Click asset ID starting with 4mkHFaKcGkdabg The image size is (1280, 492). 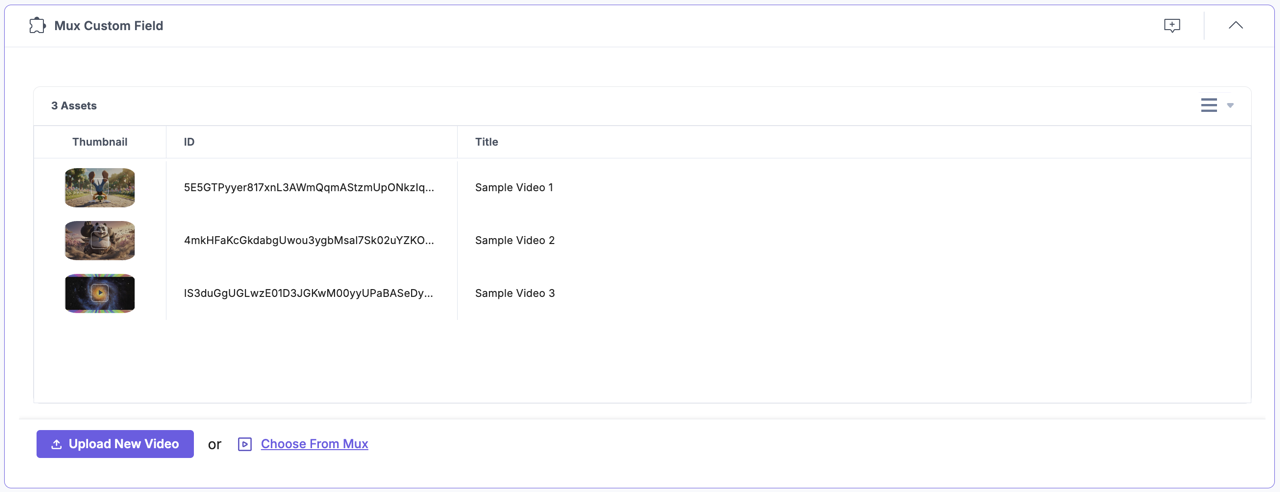[x=309, y=240]
